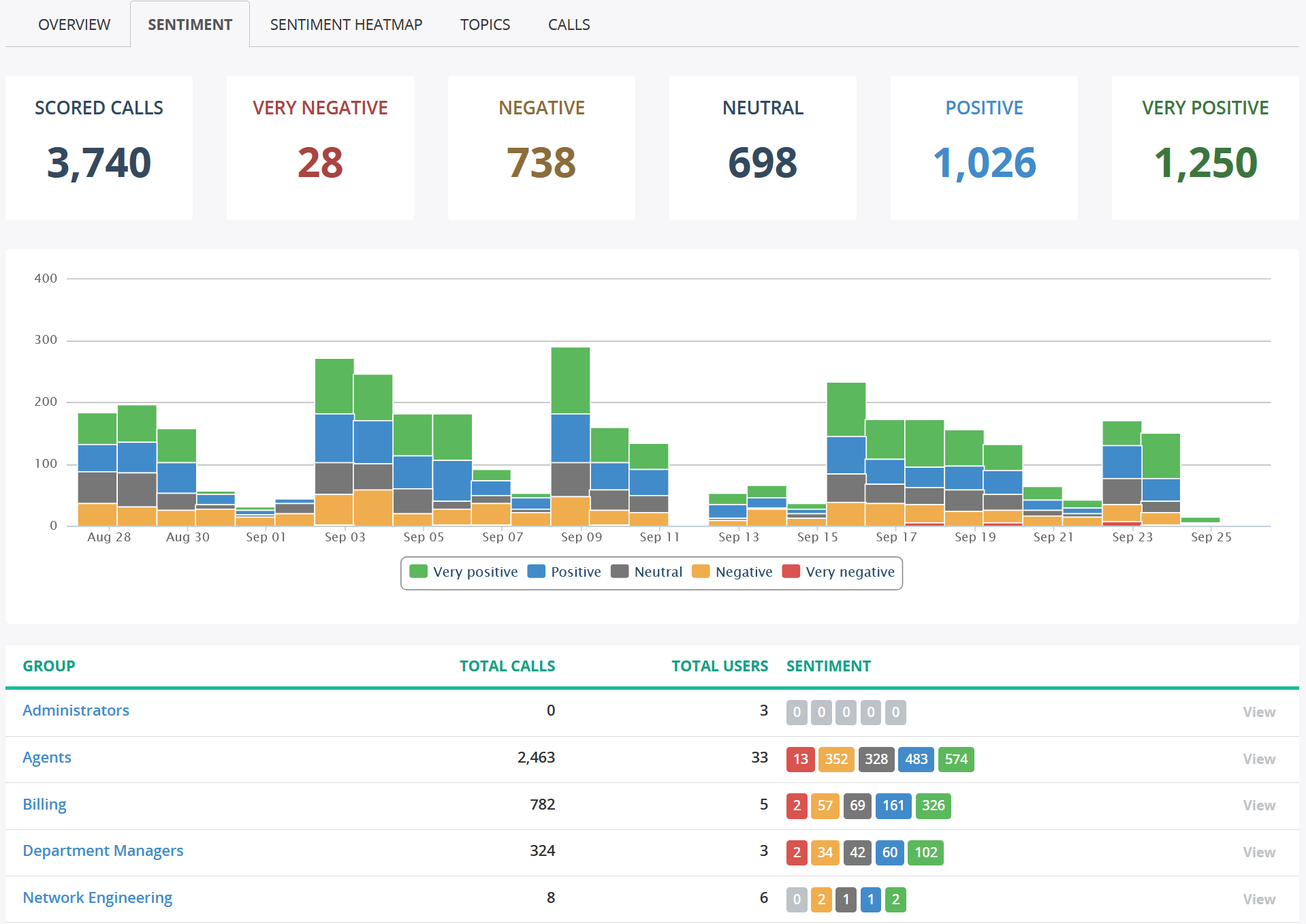Image resolution: width=1306 pixels, height=924 pixels.
Task: Open the Sentiment Heatmap tab
Action: [346, 25]
